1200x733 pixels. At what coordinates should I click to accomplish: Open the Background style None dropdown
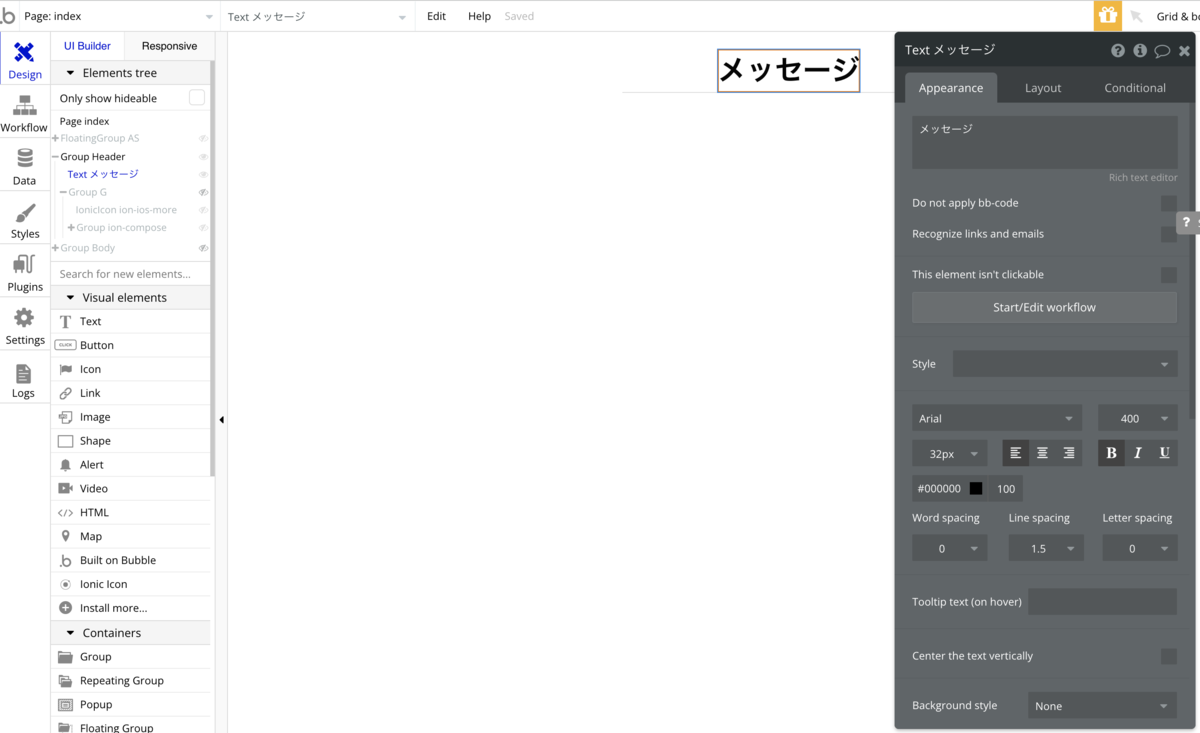pyautogui.click(x=1102, y=706)
